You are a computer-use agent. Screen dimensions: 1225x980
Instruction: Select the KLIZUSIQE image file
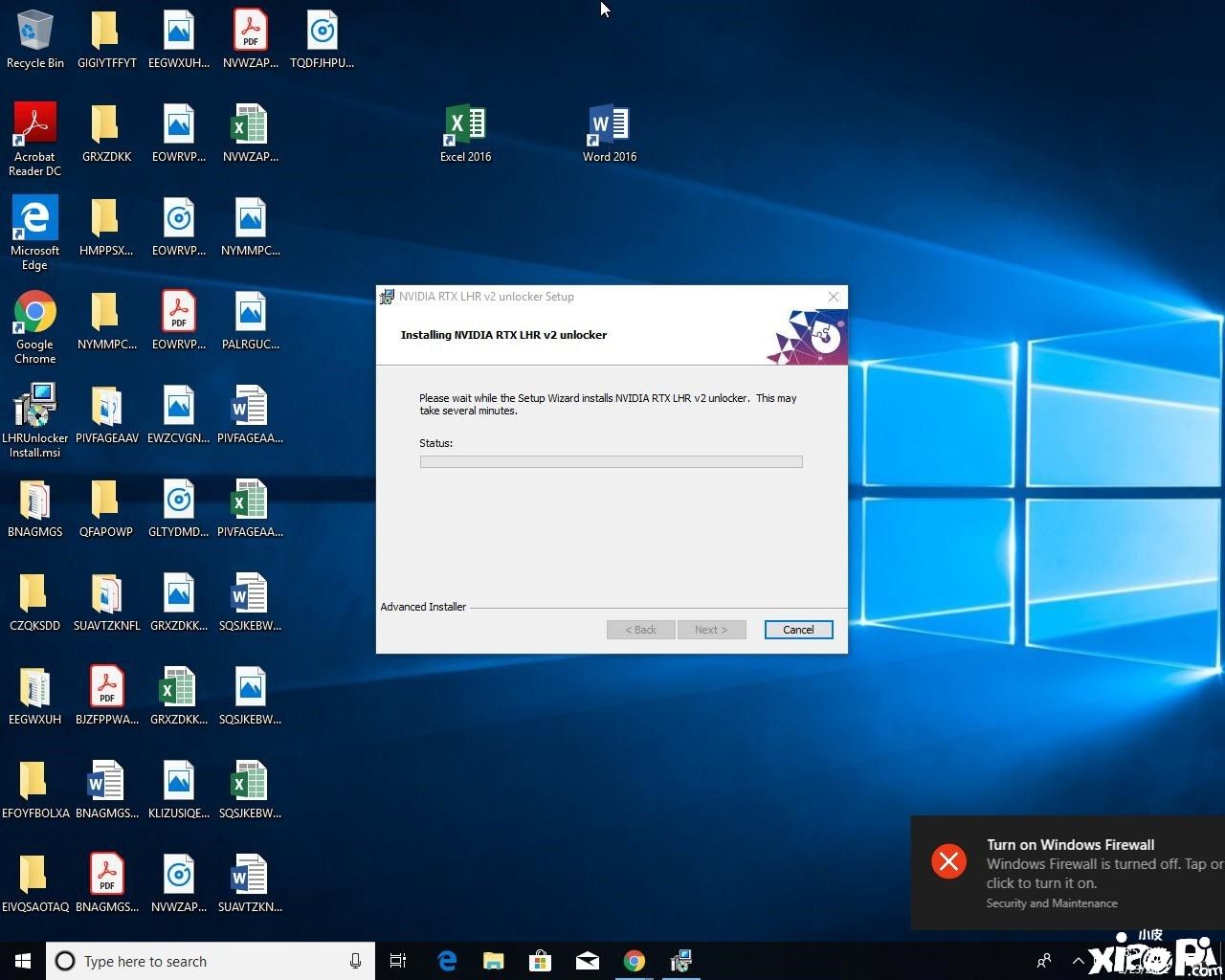[x=179, y=790]
